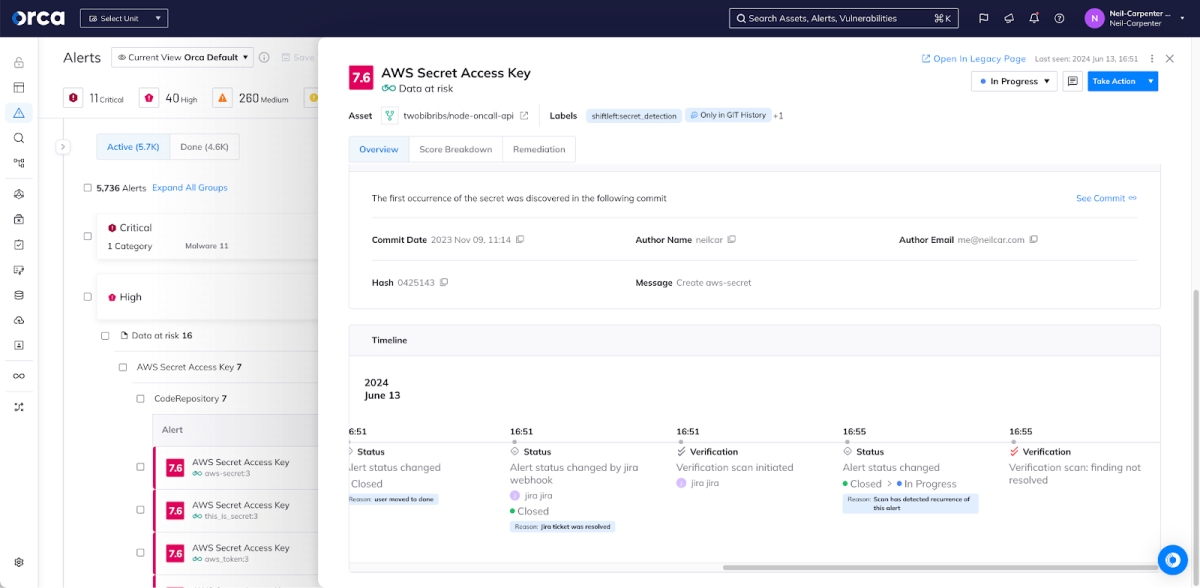Select the Done (4.6K) tab

click(x=204, y=147)
